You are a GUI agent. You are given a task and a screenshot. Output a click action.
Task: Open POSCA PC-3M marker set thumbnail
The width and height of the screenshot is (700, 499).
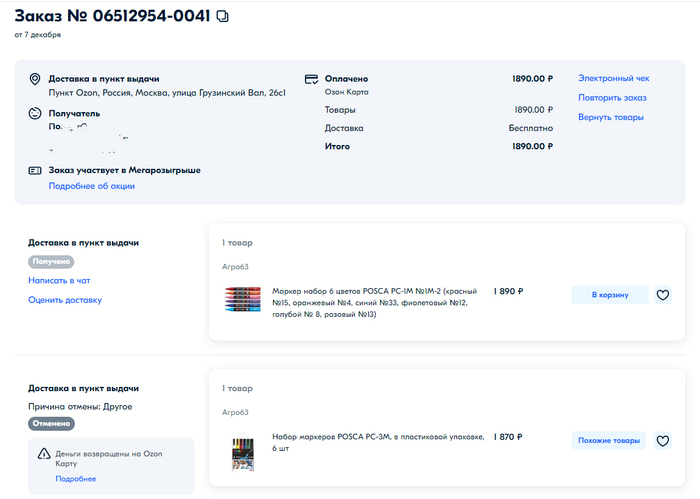click(x=242, y=453)
